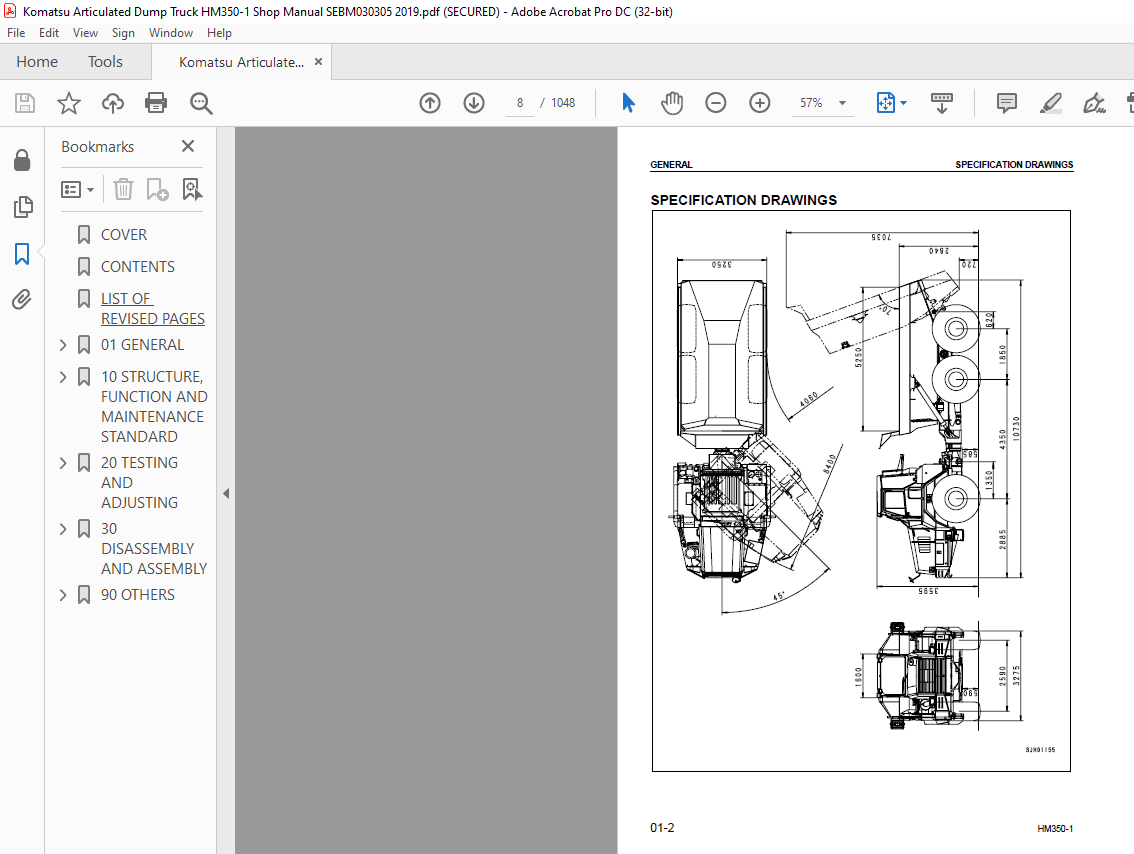Image resolution: width=1134 pixels, height=854 pixels.
Task: Click the SPECIFICATION DRAWINGS heading text
Action: click(743, 200)
